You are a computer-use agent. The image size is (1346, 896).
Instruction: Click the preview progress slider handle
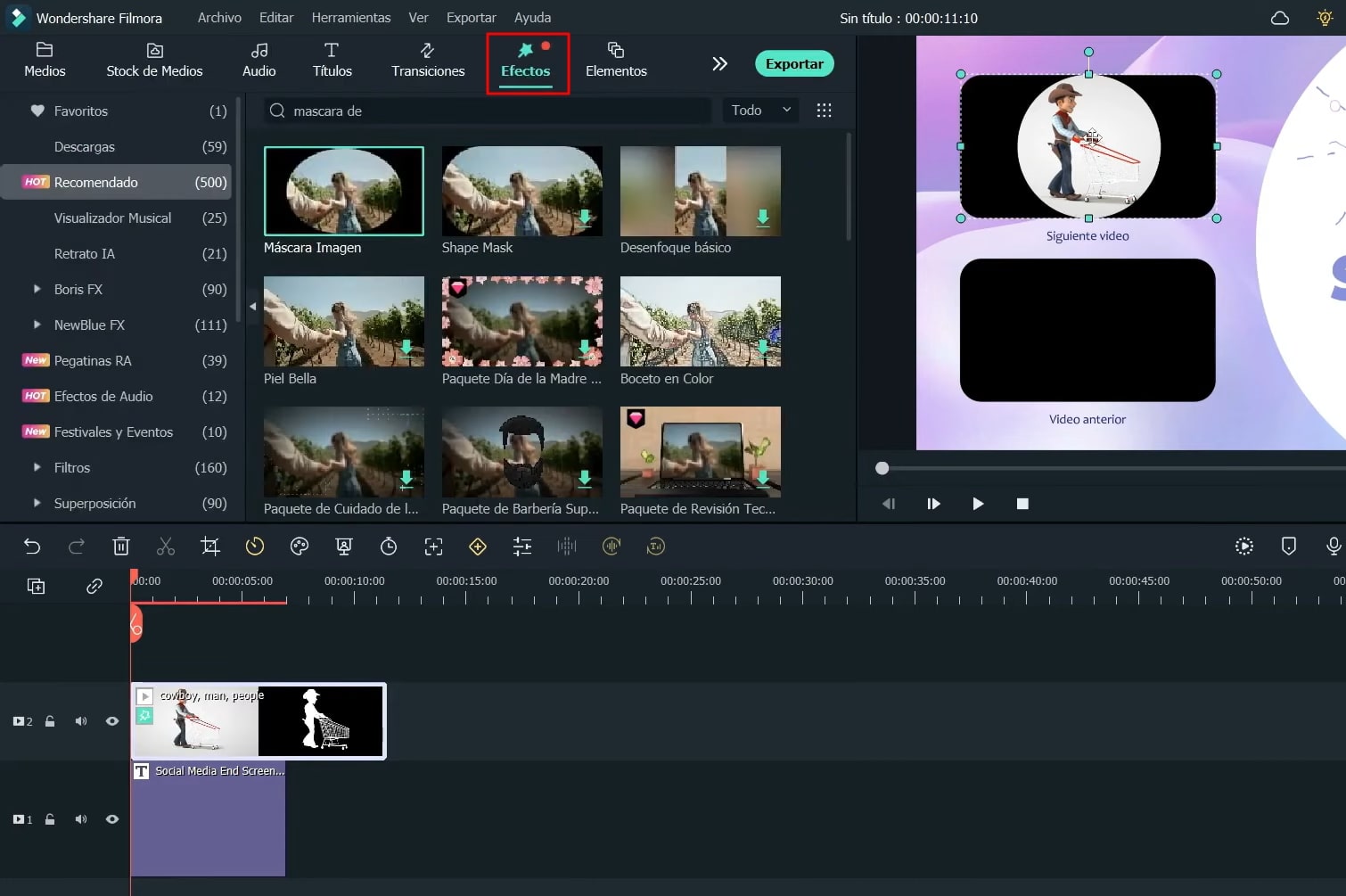click(x=882, y=468)
